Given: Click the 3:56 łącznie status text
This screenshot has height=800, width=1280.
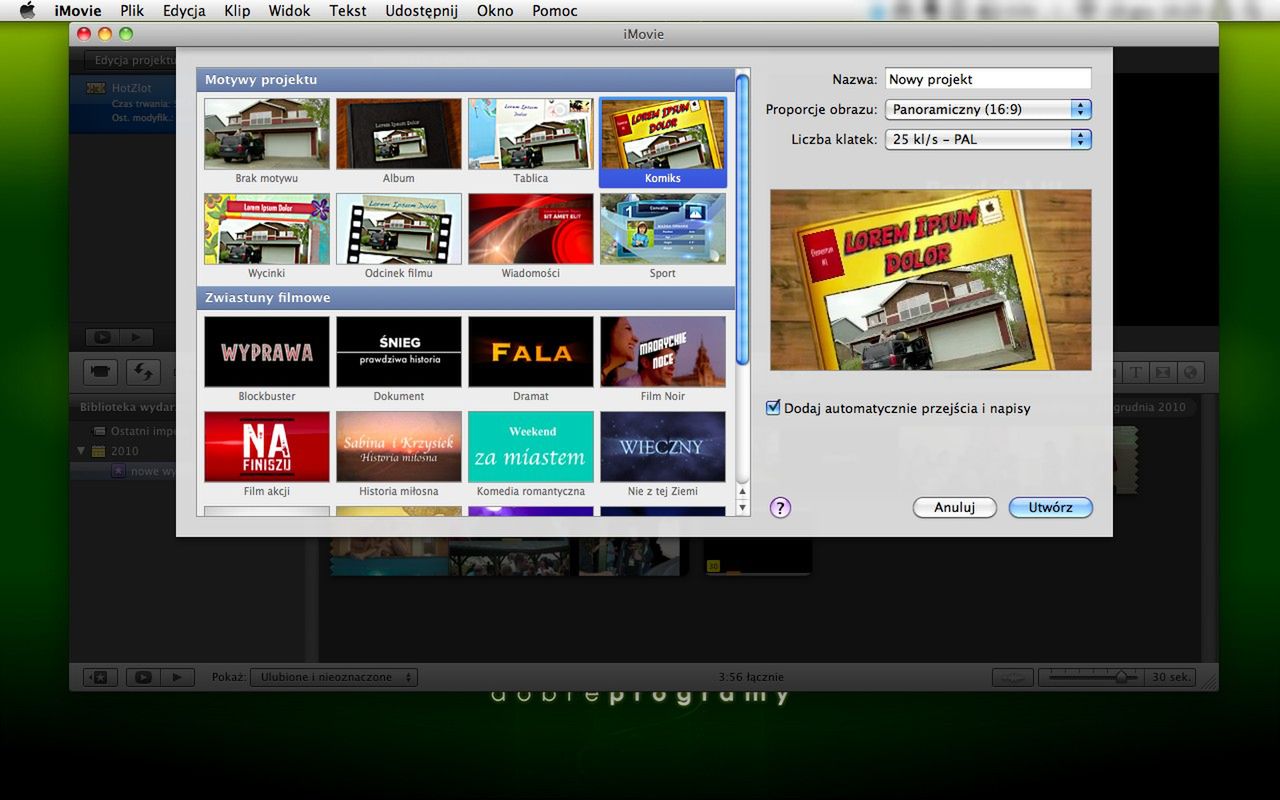Looking at the screenshot, I should tap(751, 677).
